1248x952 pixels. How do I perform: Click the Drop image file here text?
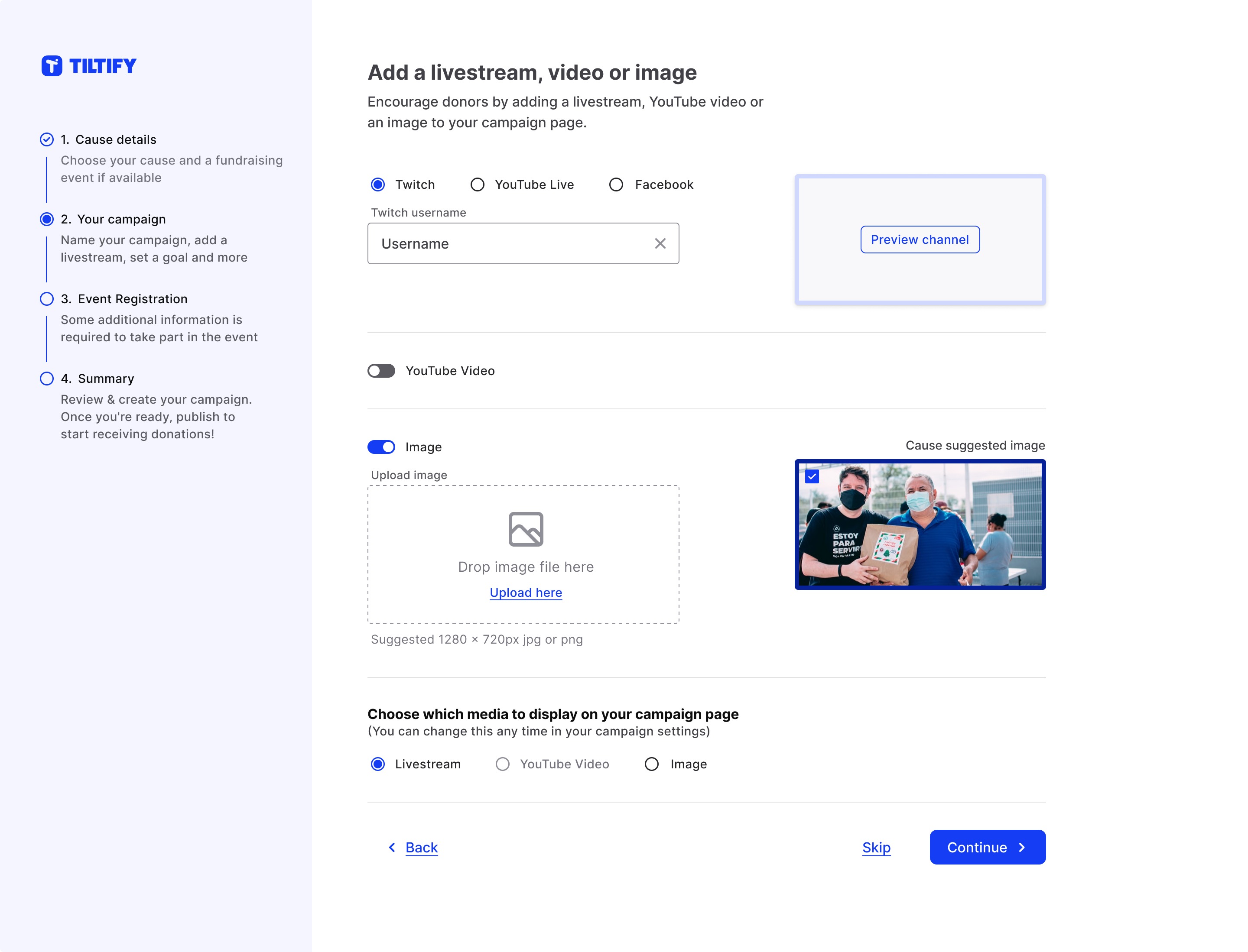coord(526,567)
